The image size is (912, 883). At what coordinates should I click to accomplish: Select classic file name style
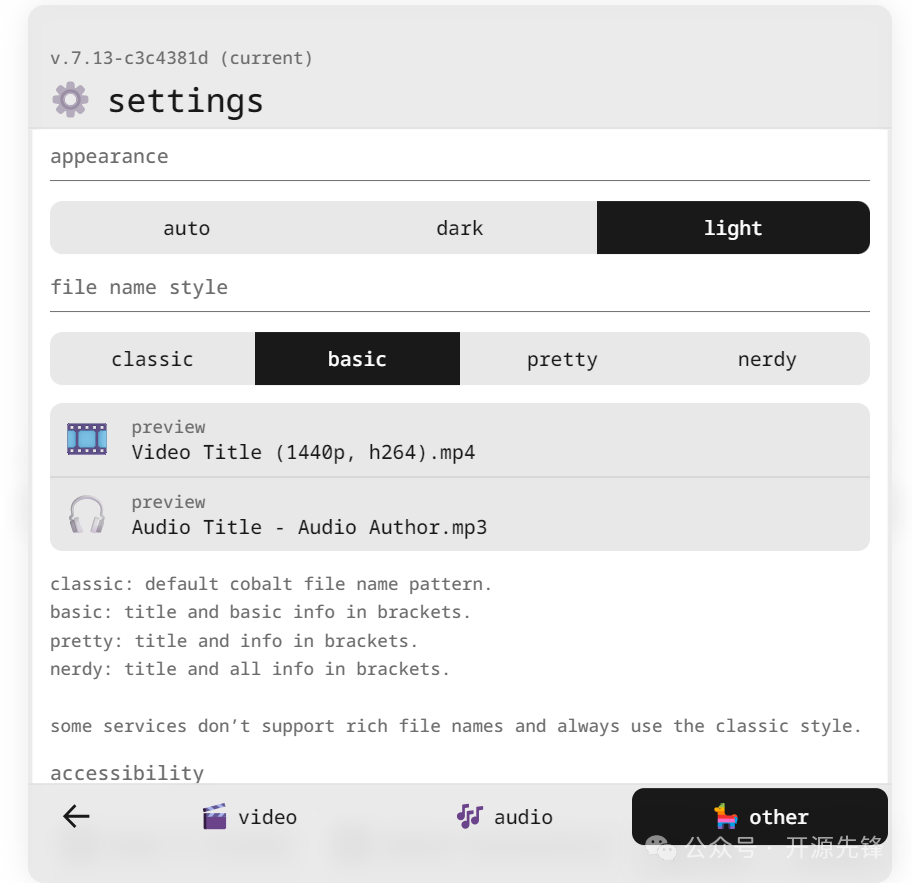(x=152, y=359)
